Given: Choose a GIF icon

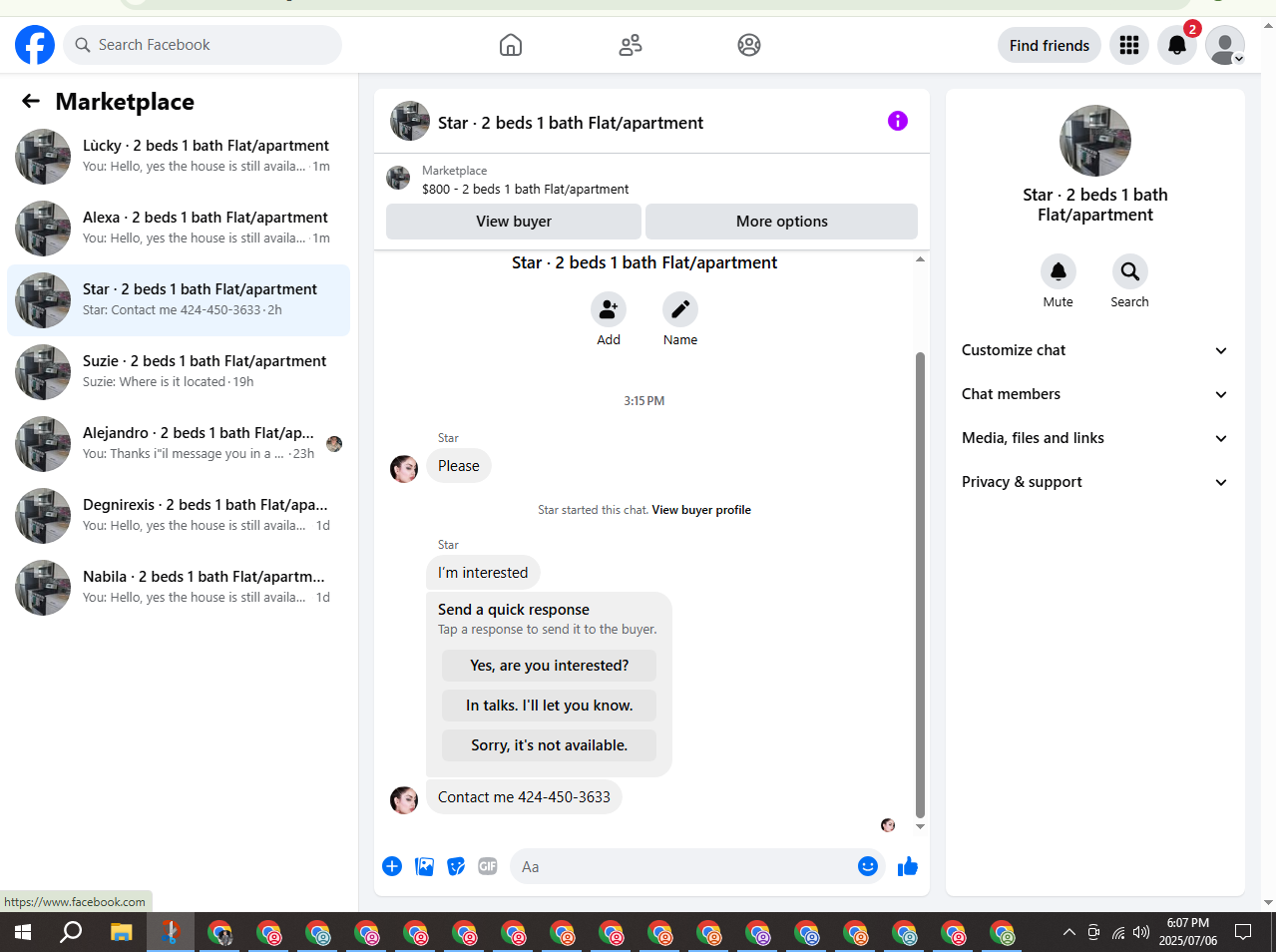Looking at the screenshot, I should pos(488,866).
